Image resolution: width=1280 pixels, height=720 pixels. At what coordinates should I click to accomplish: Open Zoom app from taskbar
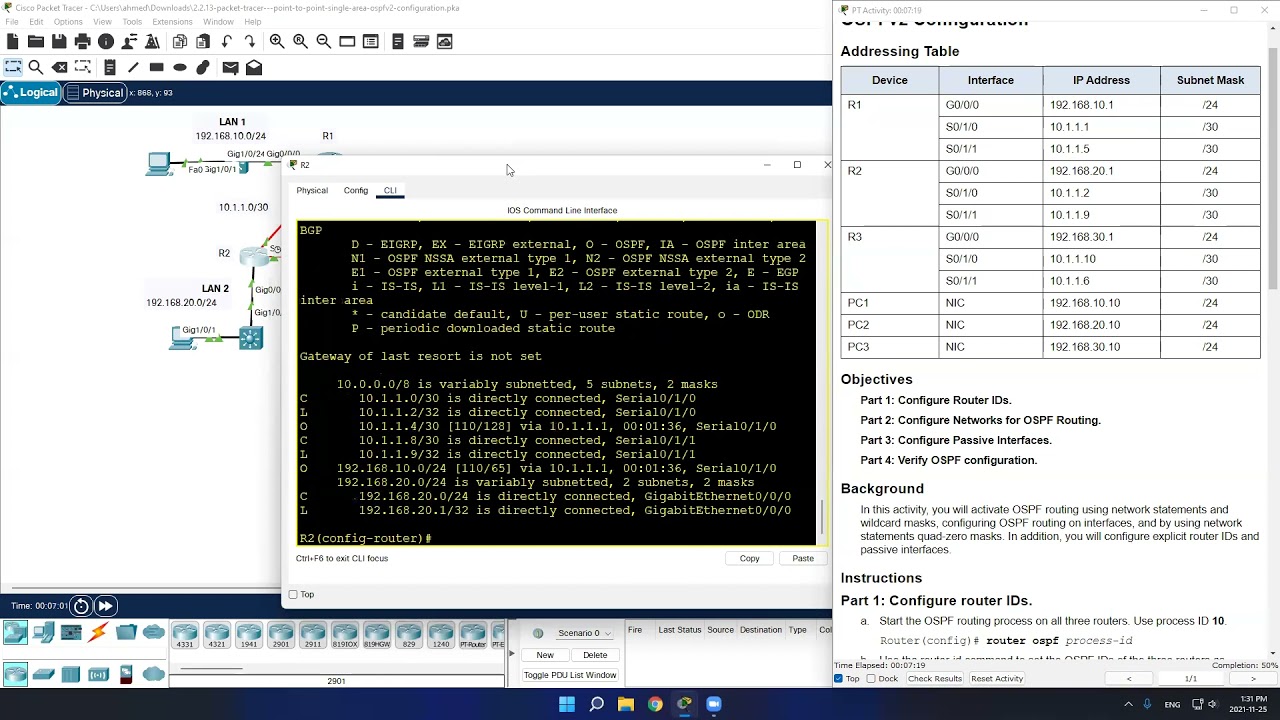[714, 704]
